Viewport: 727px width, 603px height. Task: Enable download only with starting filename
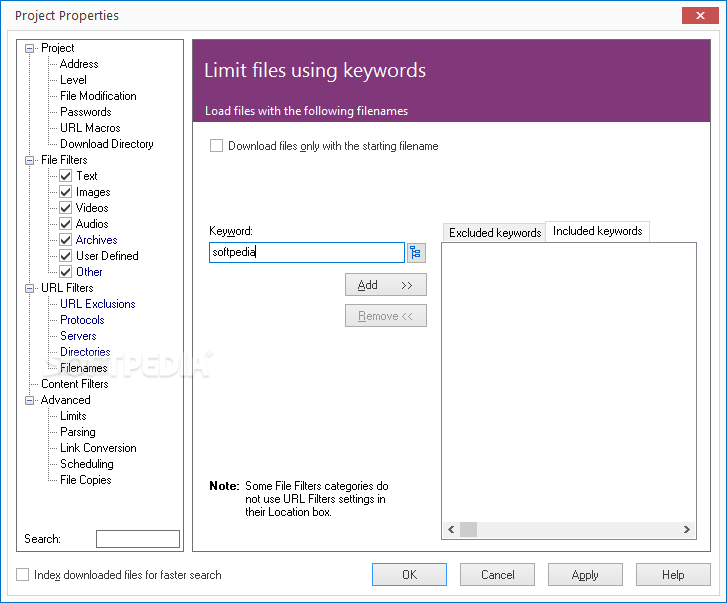click(217, 146)
